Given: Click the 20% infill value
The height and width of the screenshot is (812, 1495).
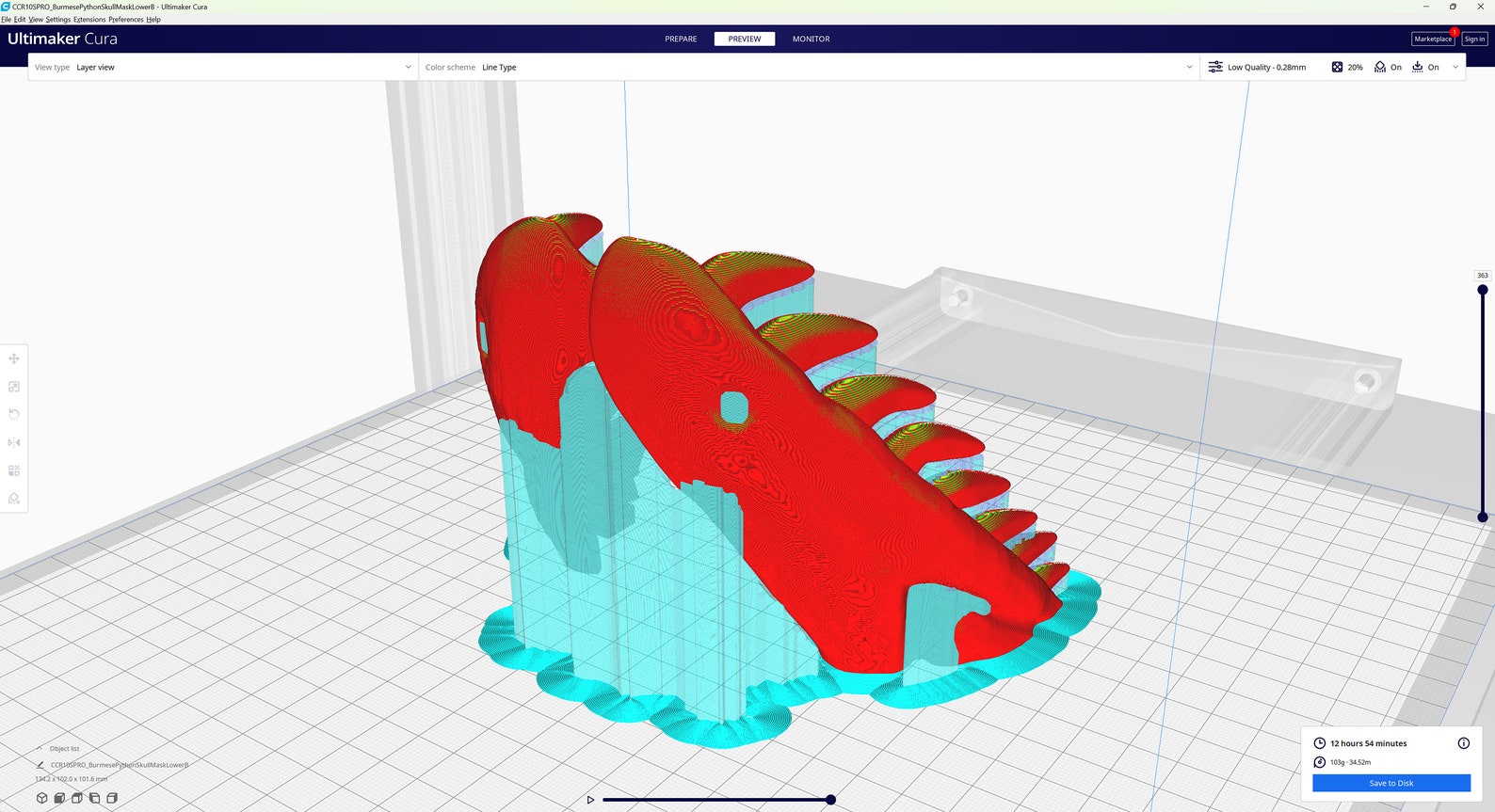Looking at the screenshot, I should coord(1355,67).
